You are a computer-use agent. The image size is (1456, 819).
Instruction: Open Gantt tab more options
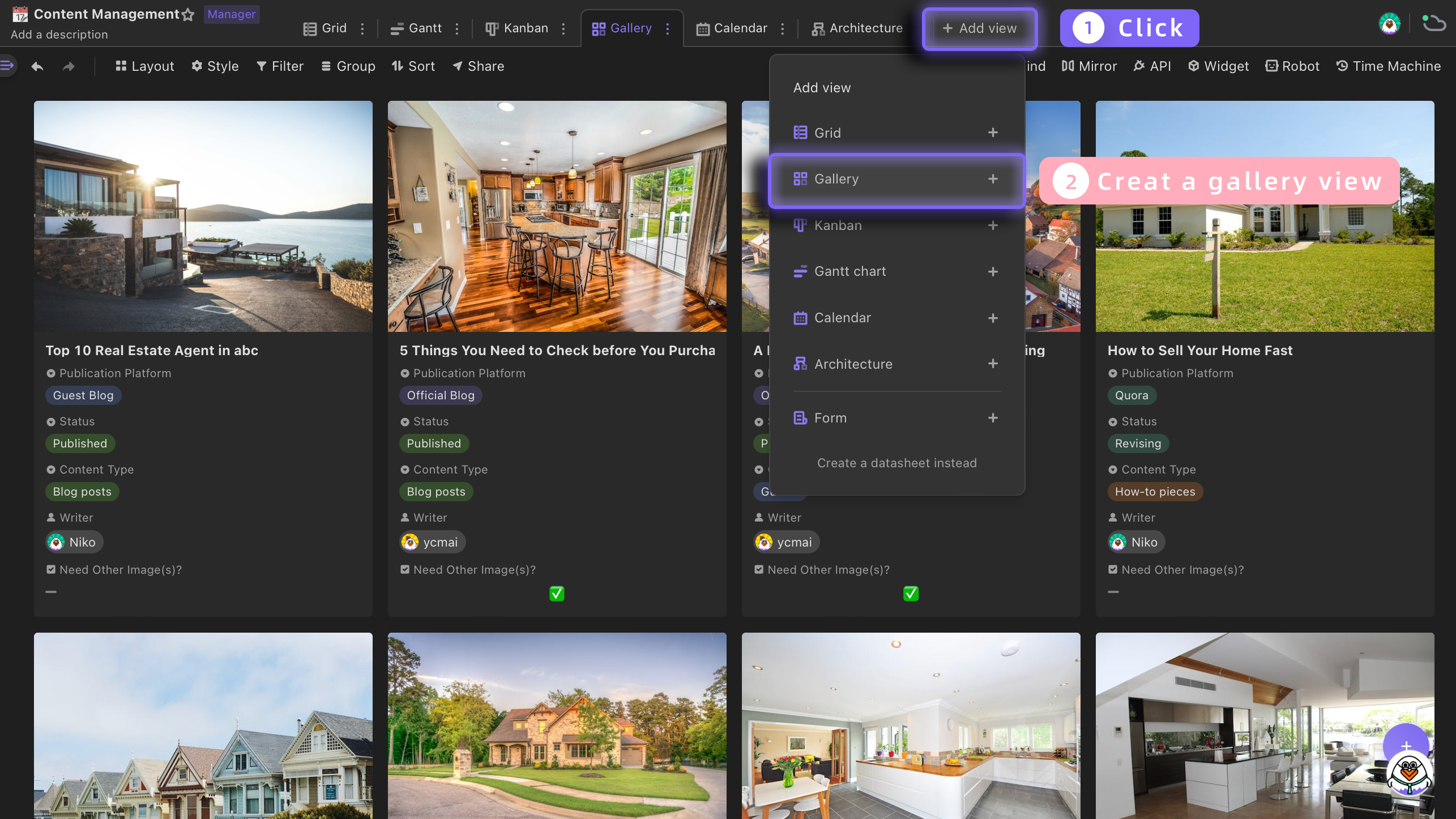[x=457, y=28]
